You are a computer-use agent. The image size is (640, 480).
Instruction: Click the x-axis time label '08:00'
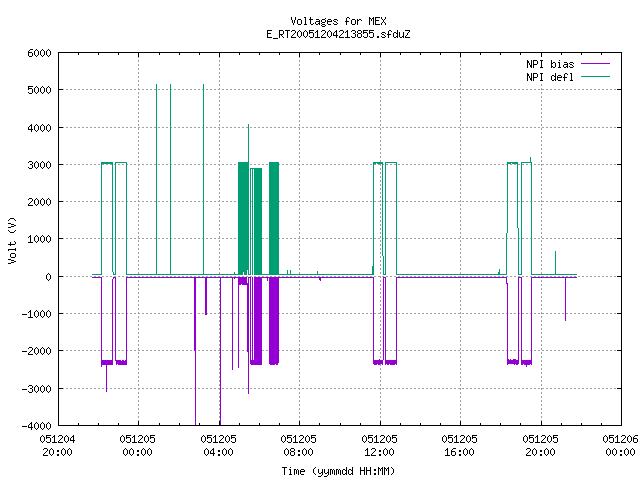point(298,452)
